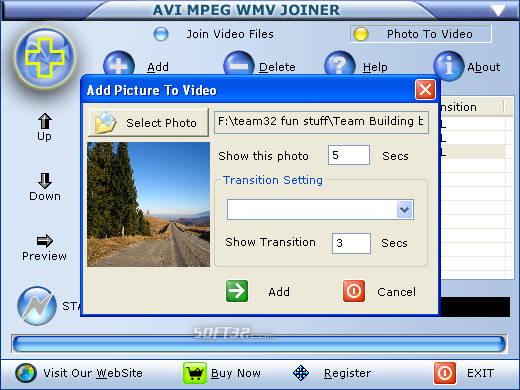
Task: Click the Delete toolbar label
Action: click(277, 67)
